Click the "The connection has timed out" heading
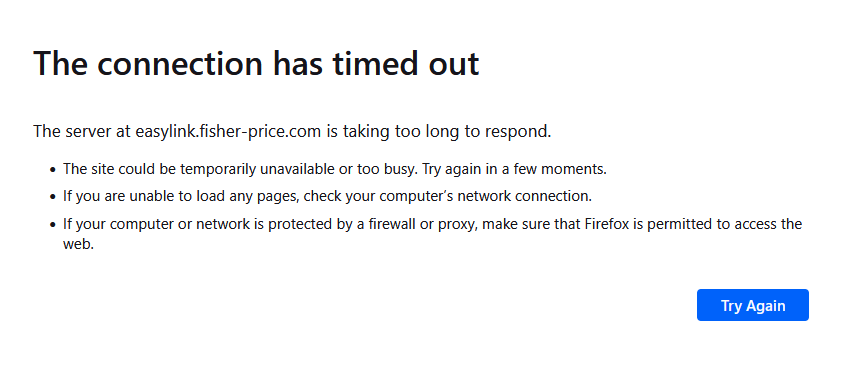This screenshot has width=851, height=377. pos(256,63)
